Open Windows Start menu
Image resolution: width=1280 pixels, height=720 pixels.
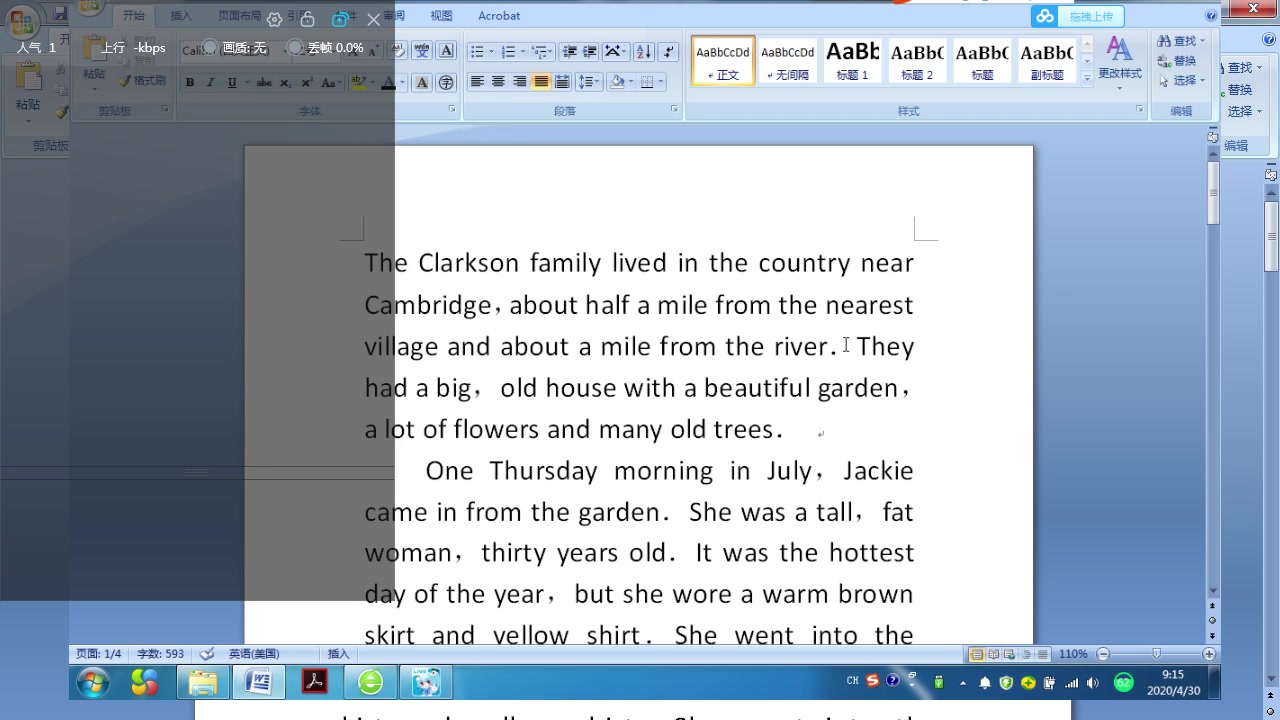point(93,683)
